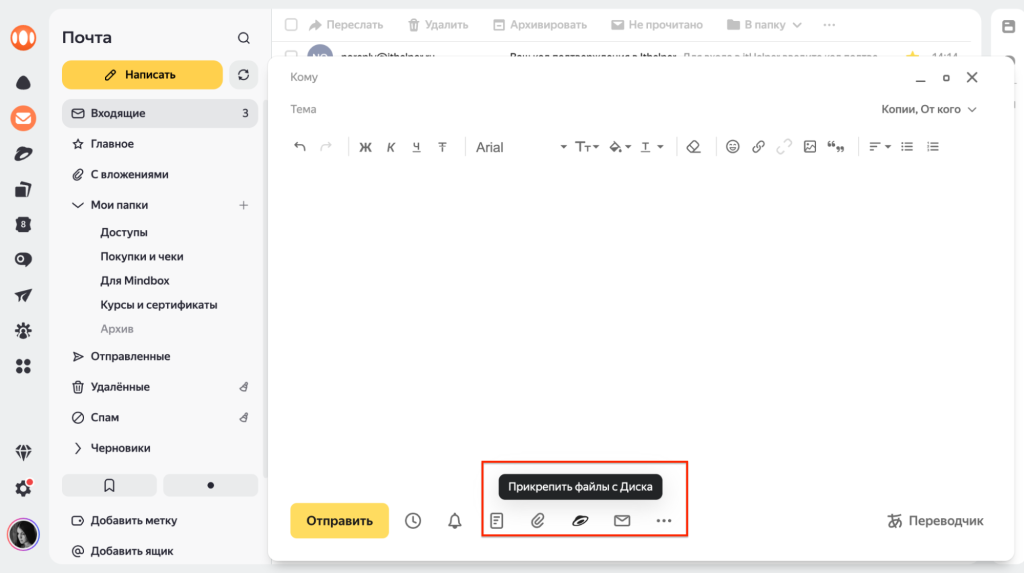
Task: Insert an emoji via smiley icon
Action: 733,147
